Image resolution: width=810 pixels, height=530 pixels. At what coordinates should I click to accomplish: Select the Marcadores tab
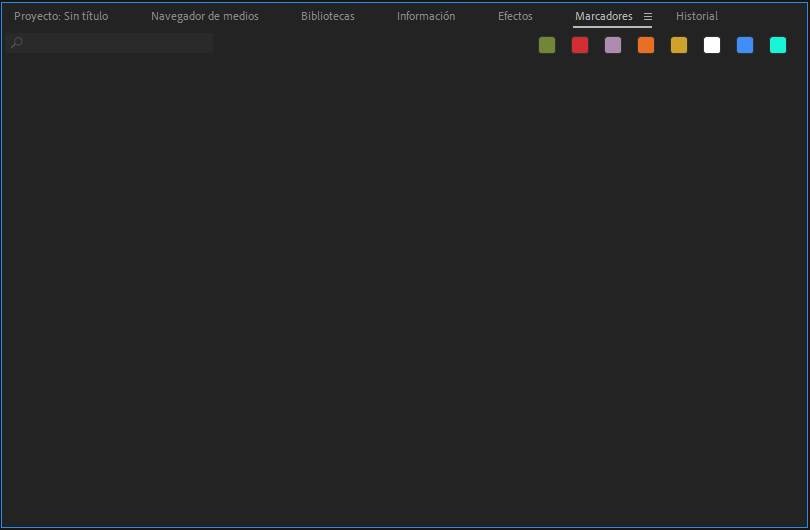[603, 17]
